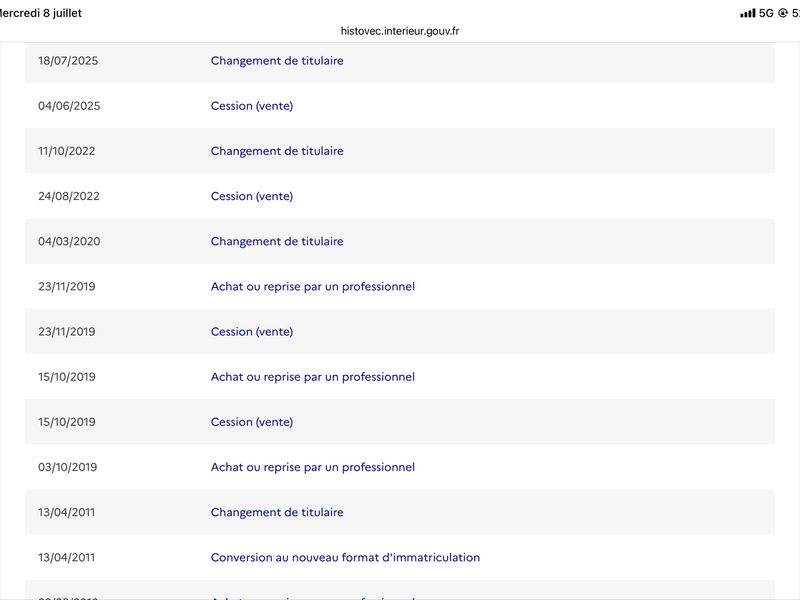This screenshot has height=600, width=800.
Task: Open the 03/10/2019 Achat ou reprise par un professionnel entry
Action: coord(400,467)
